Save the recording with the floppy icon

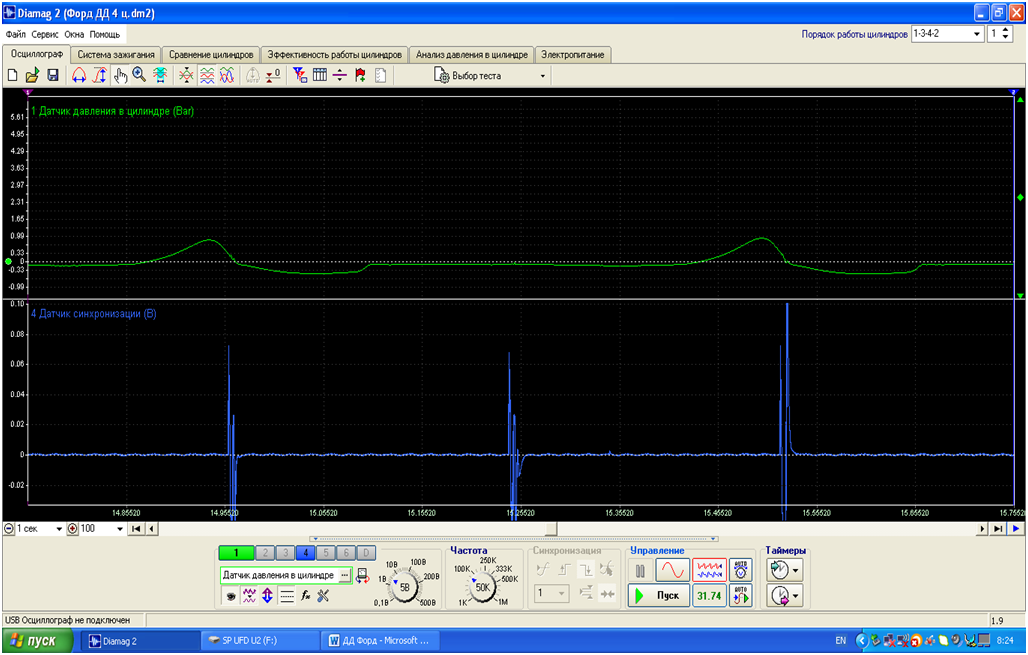[53, 75]
